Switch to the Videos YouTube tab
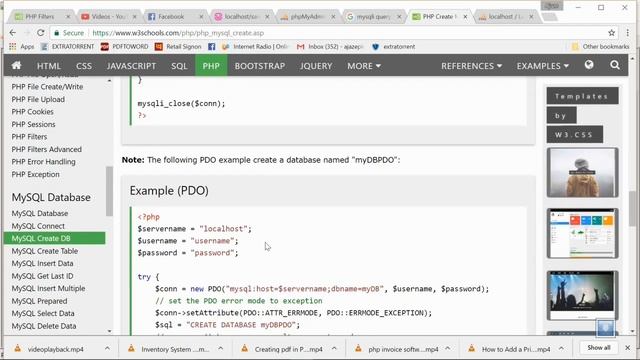This screenshot has width=640, height=360. click(x=108, y=17)
